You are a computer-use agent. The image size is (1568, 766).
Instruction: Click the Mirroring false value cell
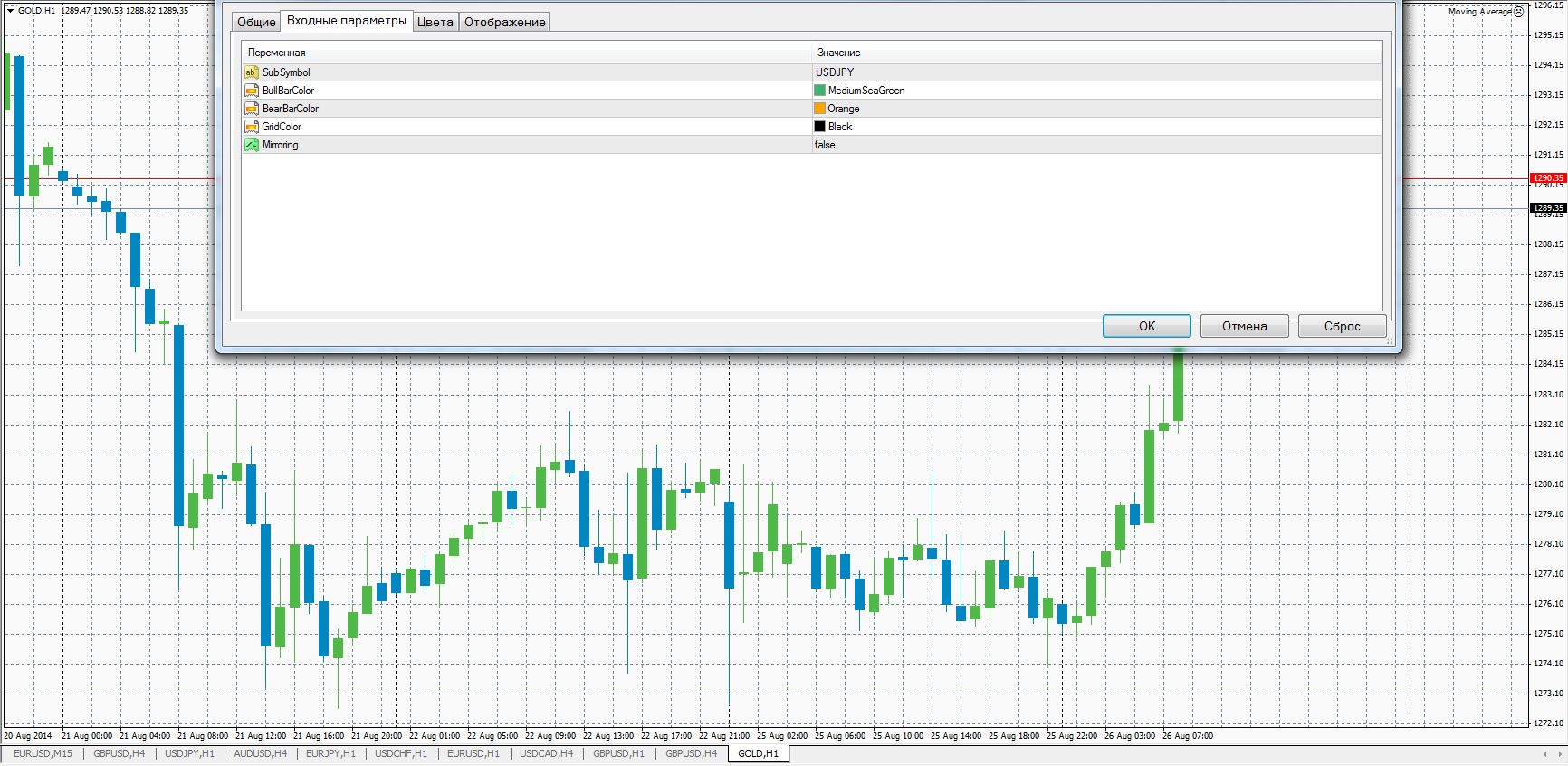[1096, 145]
